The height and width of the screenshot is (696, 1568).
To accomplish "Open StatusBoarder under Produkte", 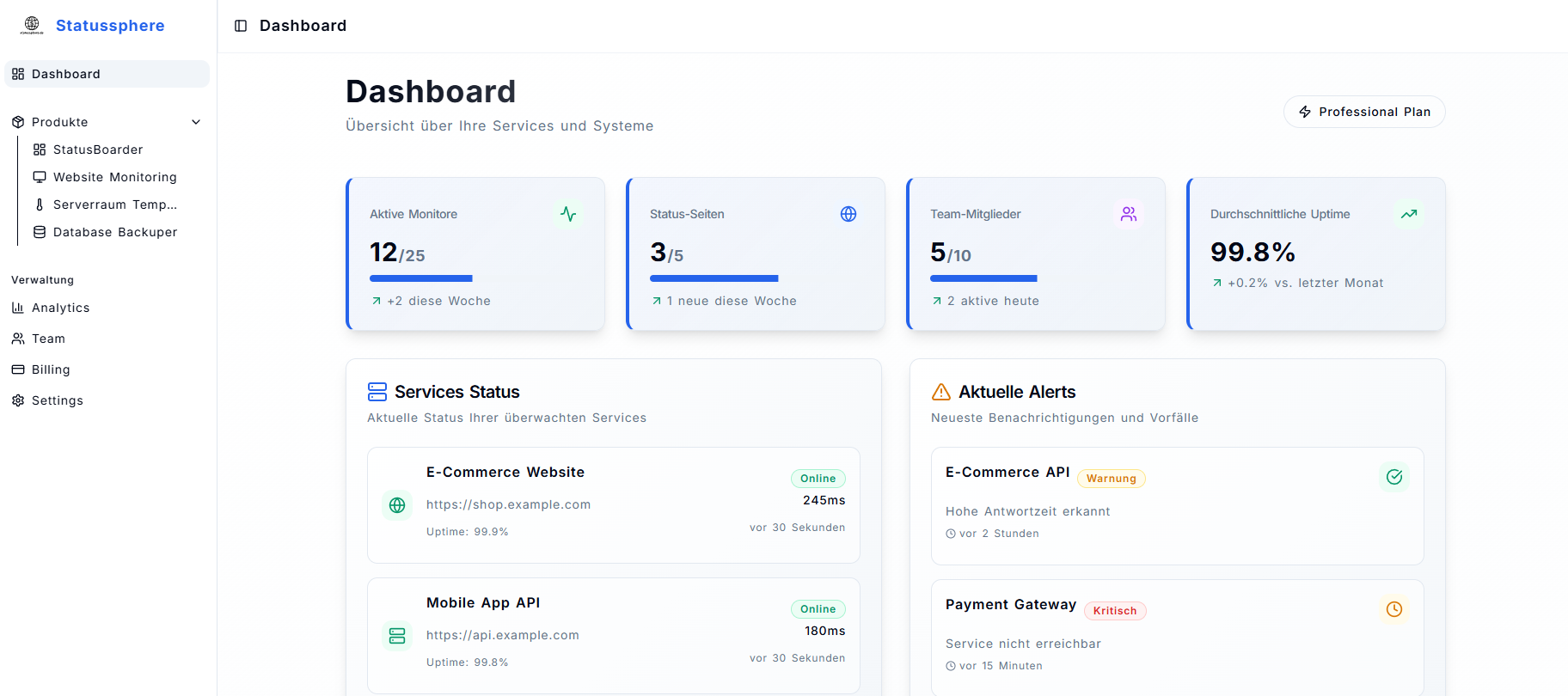I will (x=98, y=150).
